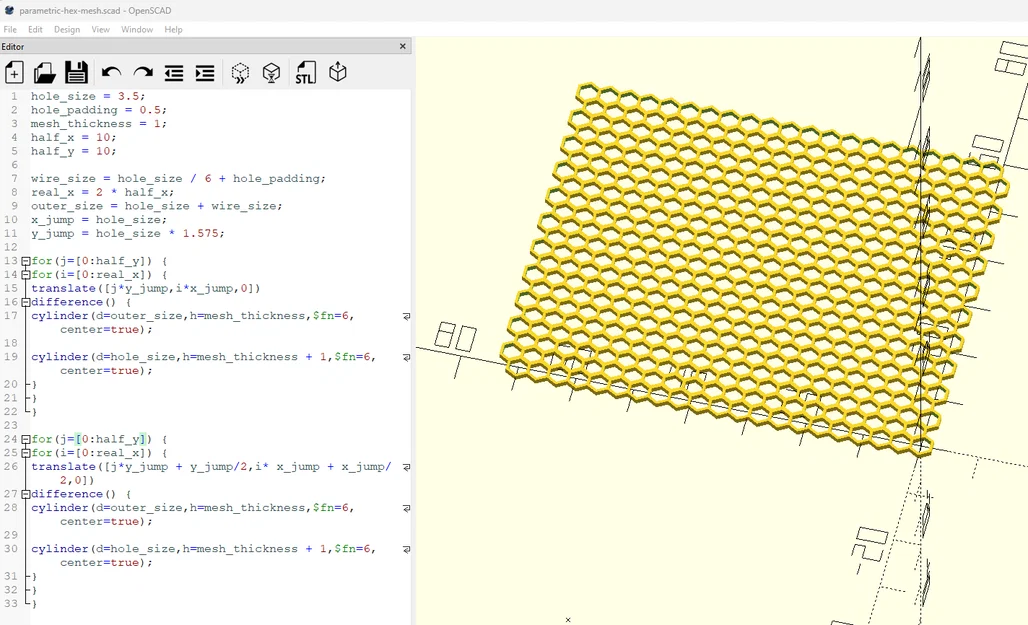Viewport: 1028px width, 625px height.
Task: Open the View menu
Action: tap(100, 30)
